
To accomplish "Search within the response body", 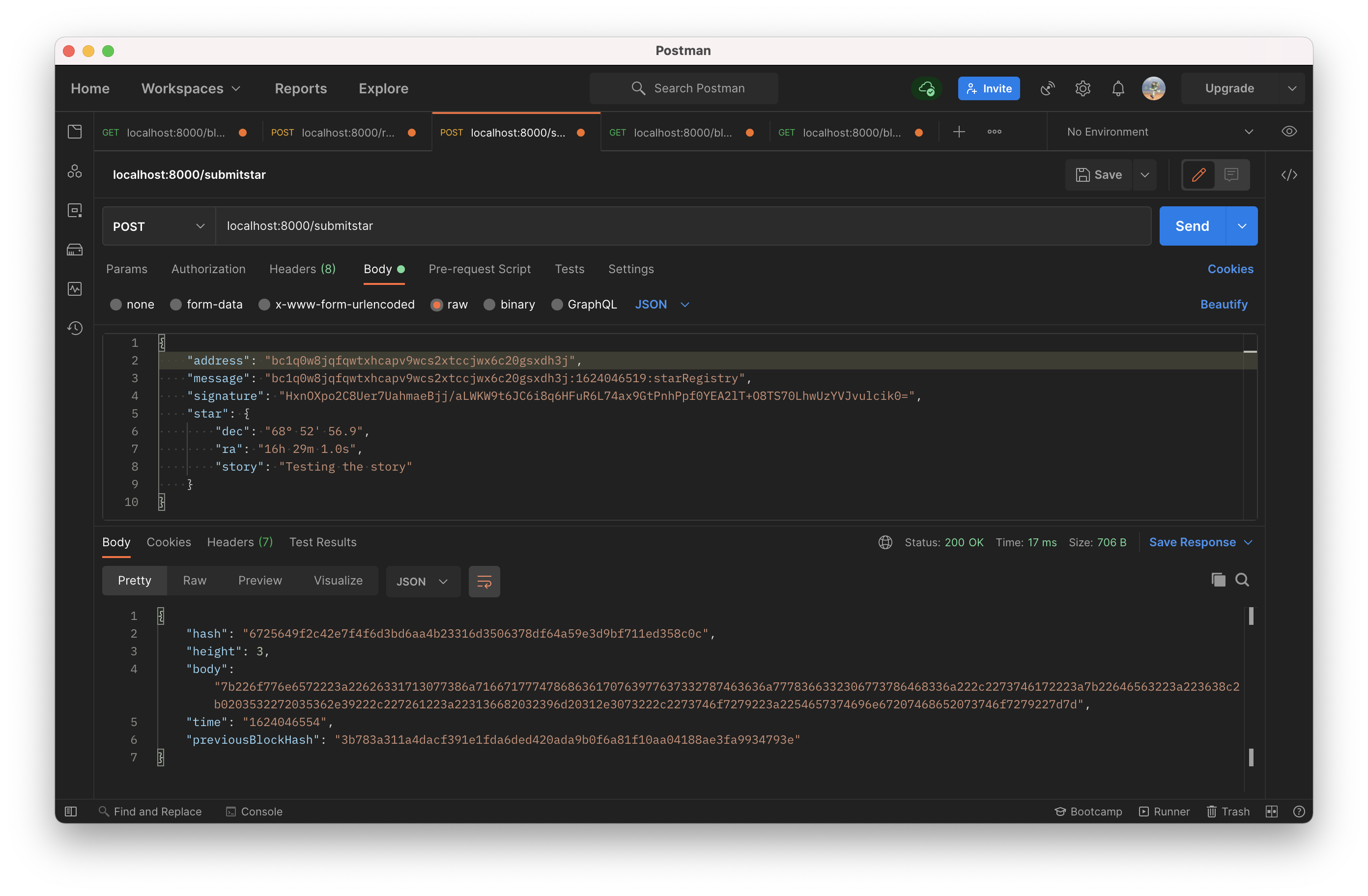I will [1243, 580].
